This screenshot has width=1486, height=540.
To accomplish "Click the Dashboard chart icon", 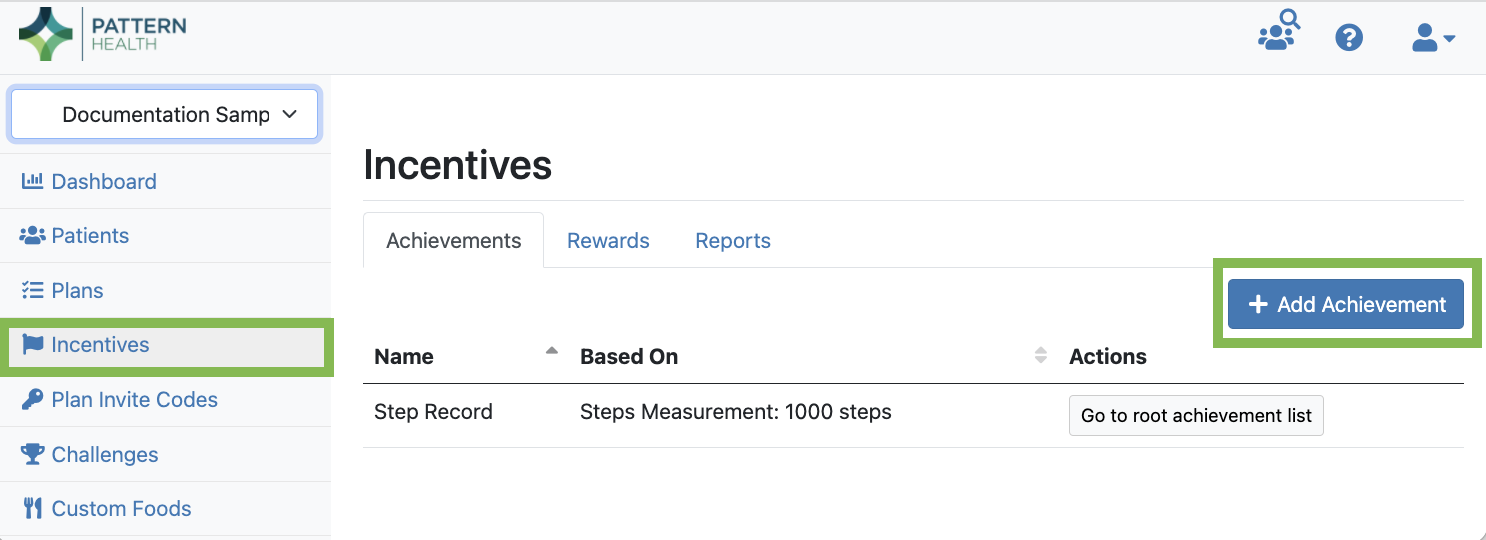I will pos(32,181).
